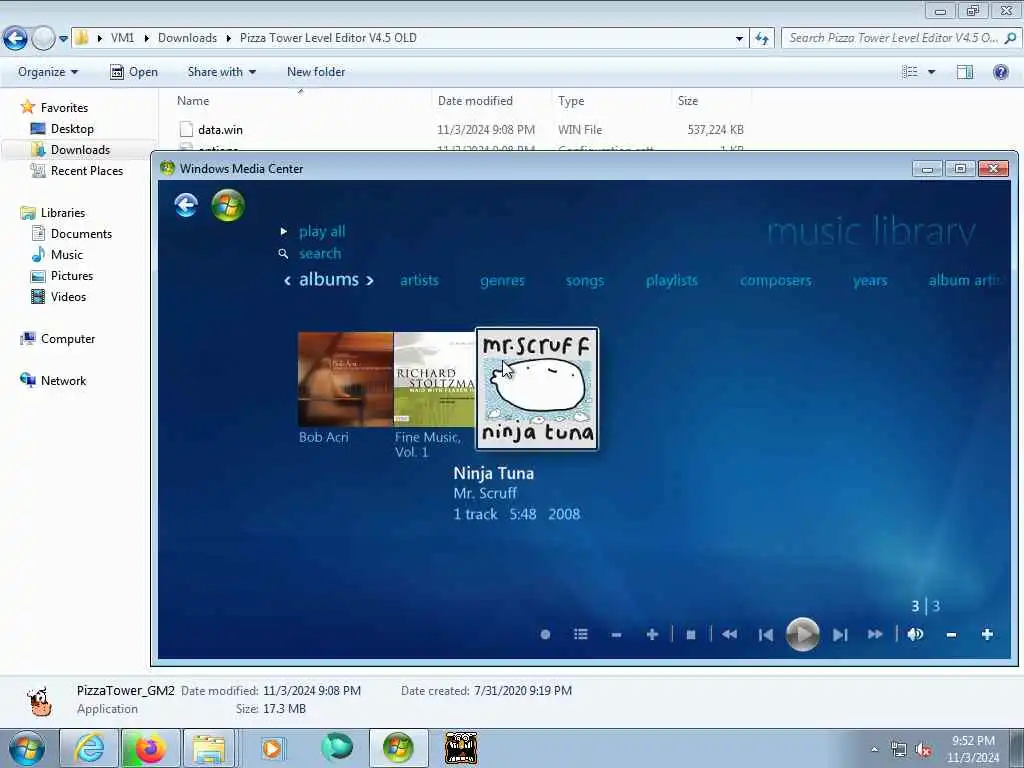Click Explorer forward navigation button
Screen dimensions: 1024x768
(43, 39)
